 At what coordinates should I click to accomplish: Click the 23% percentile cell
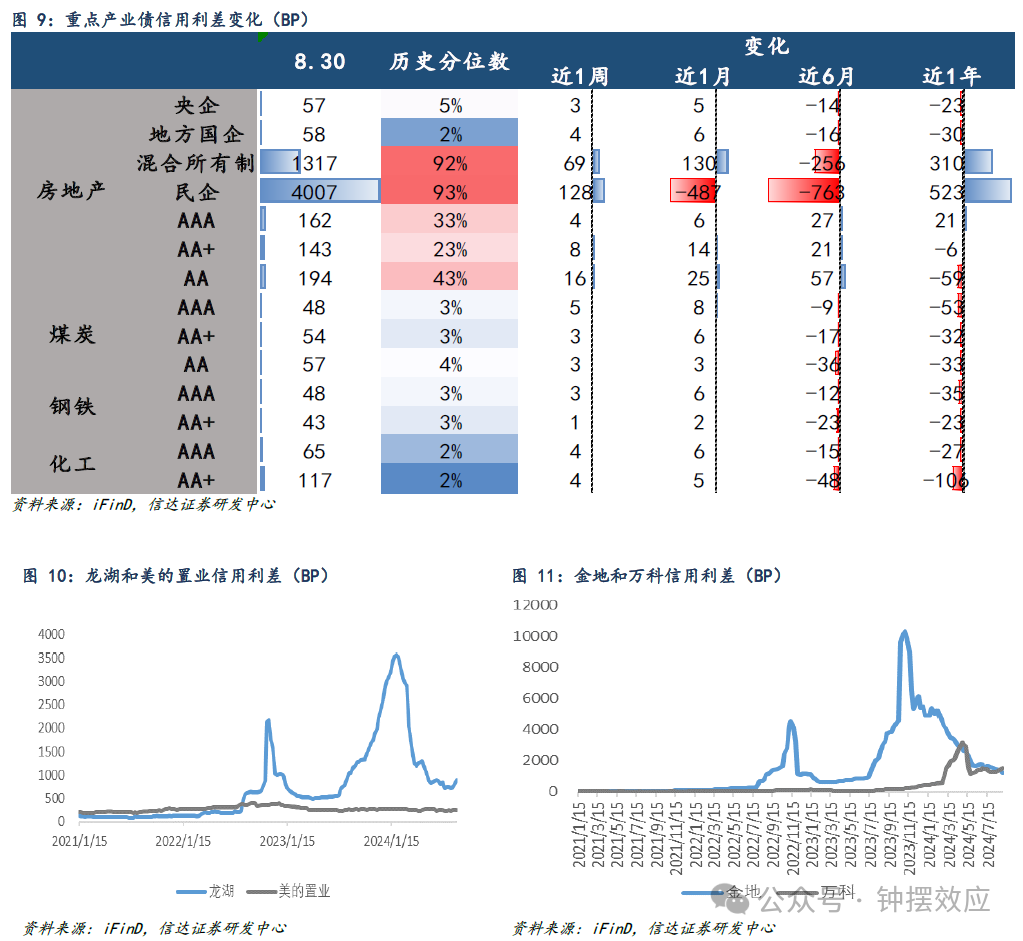point(450,249)
